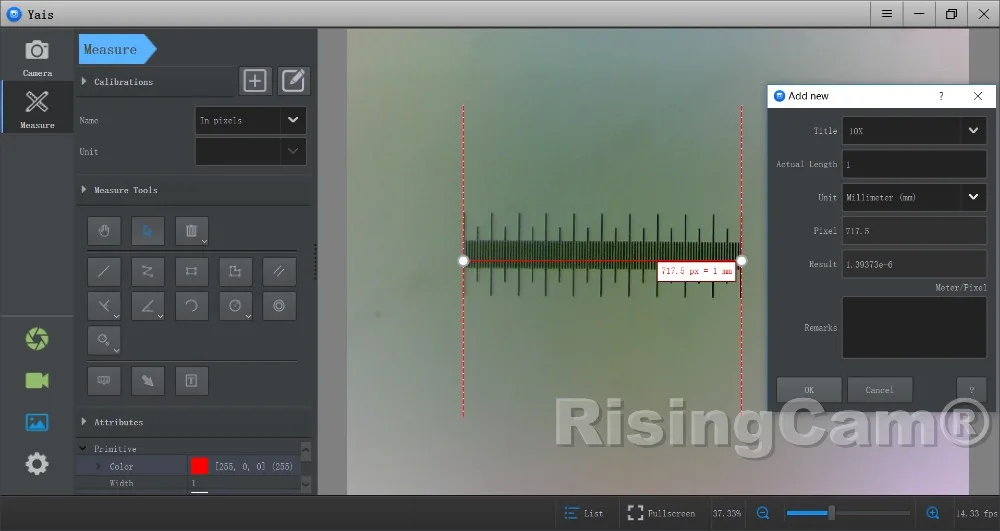Open the measurement List view
The image size is (1000, 531).
coord(584,513)
